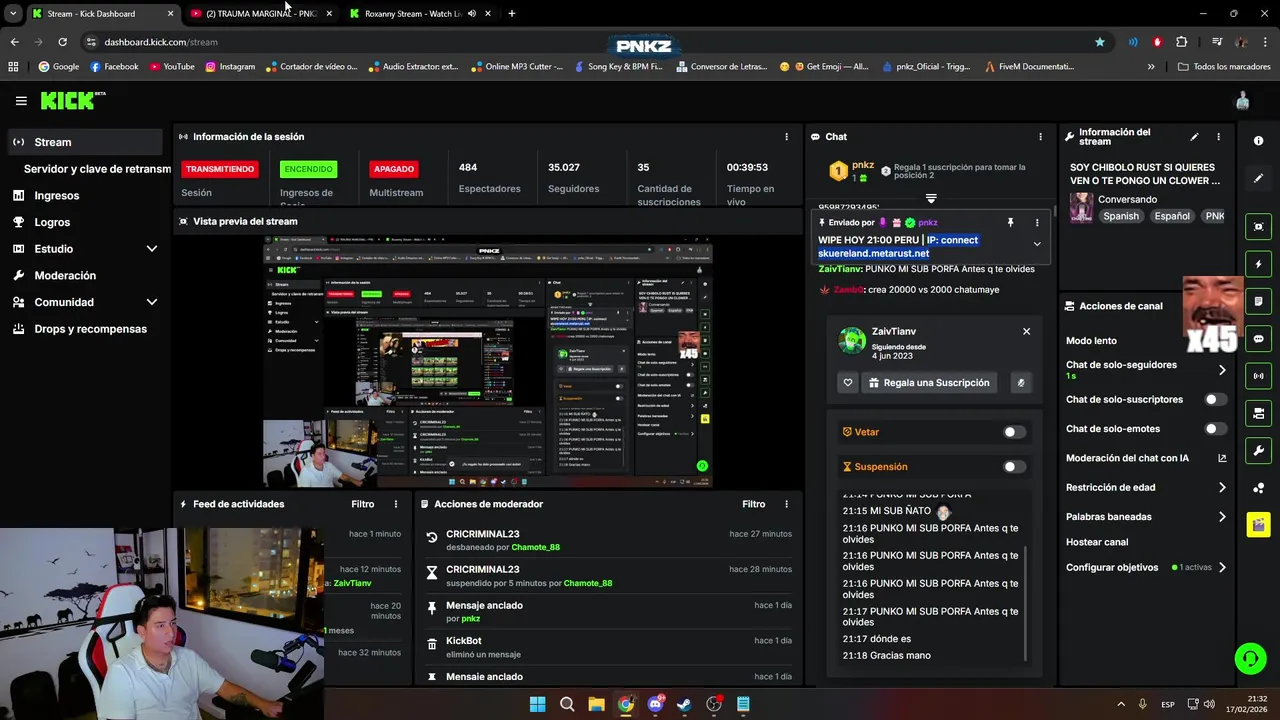Click the notes page sidebar icon
Viewport: 1280px width, 720px height.
pos(1258,302)
